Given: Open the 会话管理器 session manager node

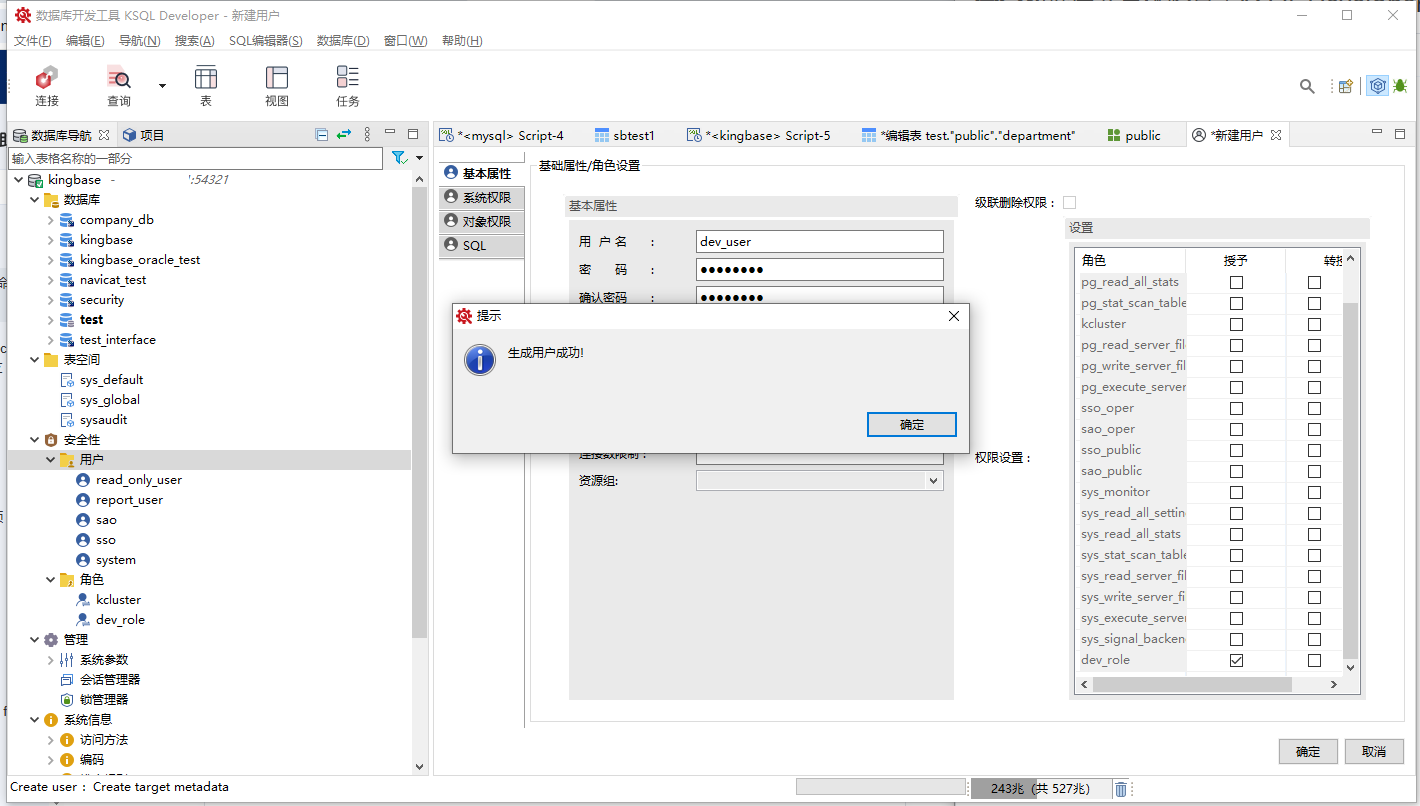Looking at the screenshot, I should point(109,680).
